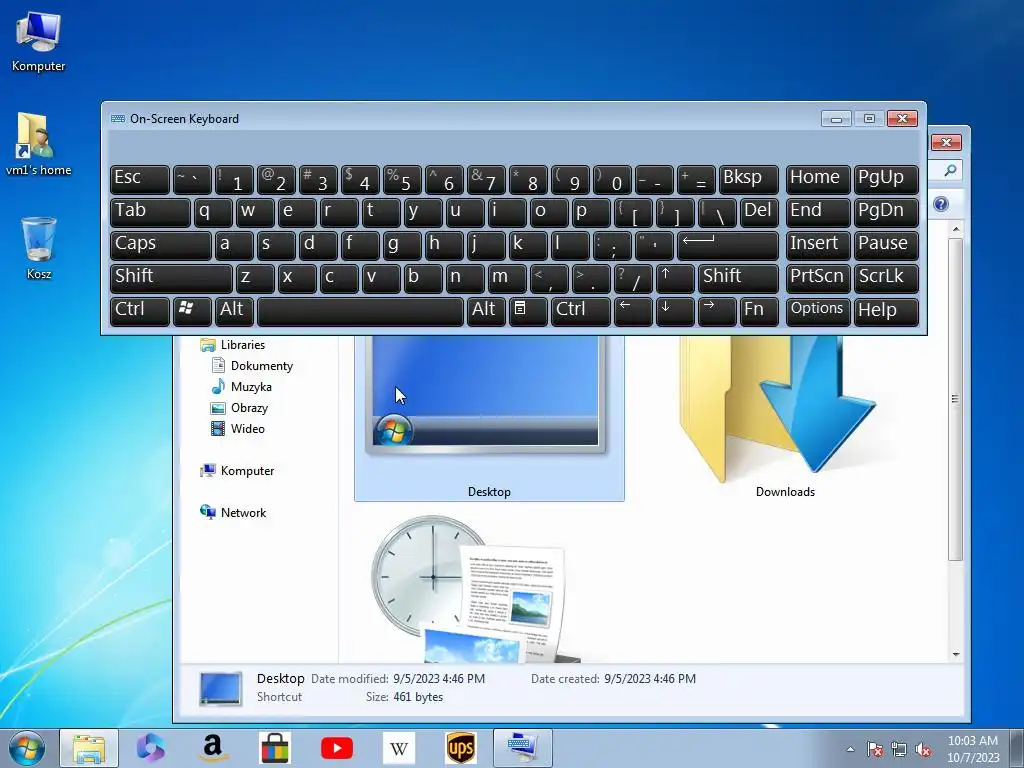Click the Windows logo key on keyboard
This screenshot has height=768, width=1024.
(191, 311)
